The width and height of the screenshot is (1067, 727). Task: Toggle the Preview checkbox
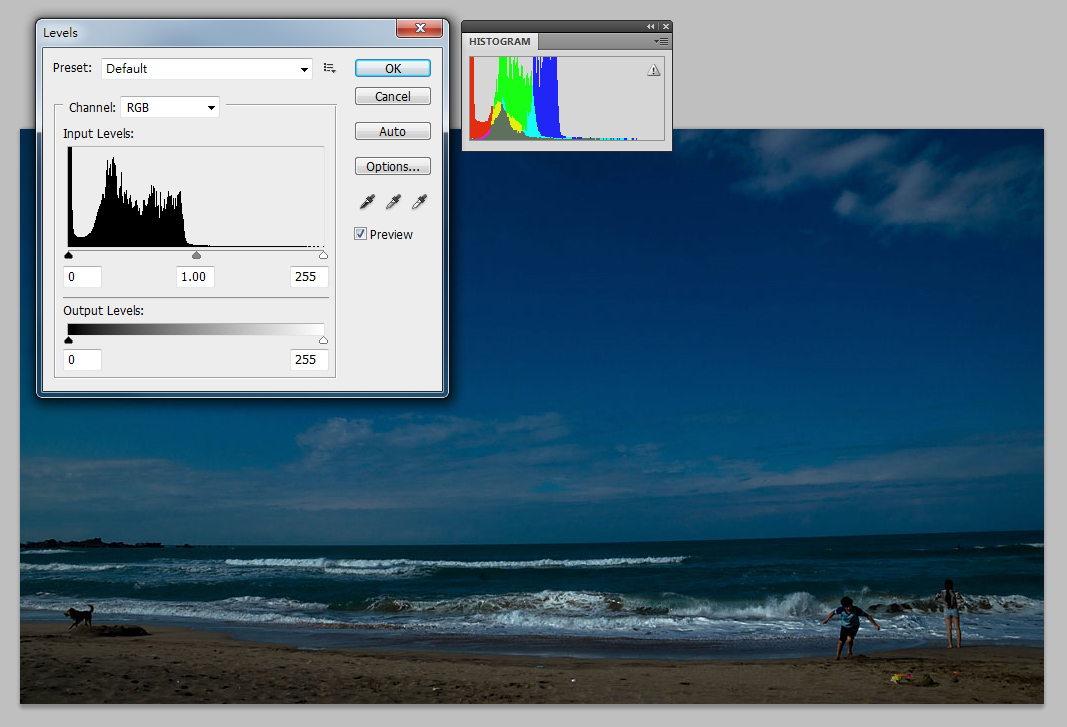361,234
